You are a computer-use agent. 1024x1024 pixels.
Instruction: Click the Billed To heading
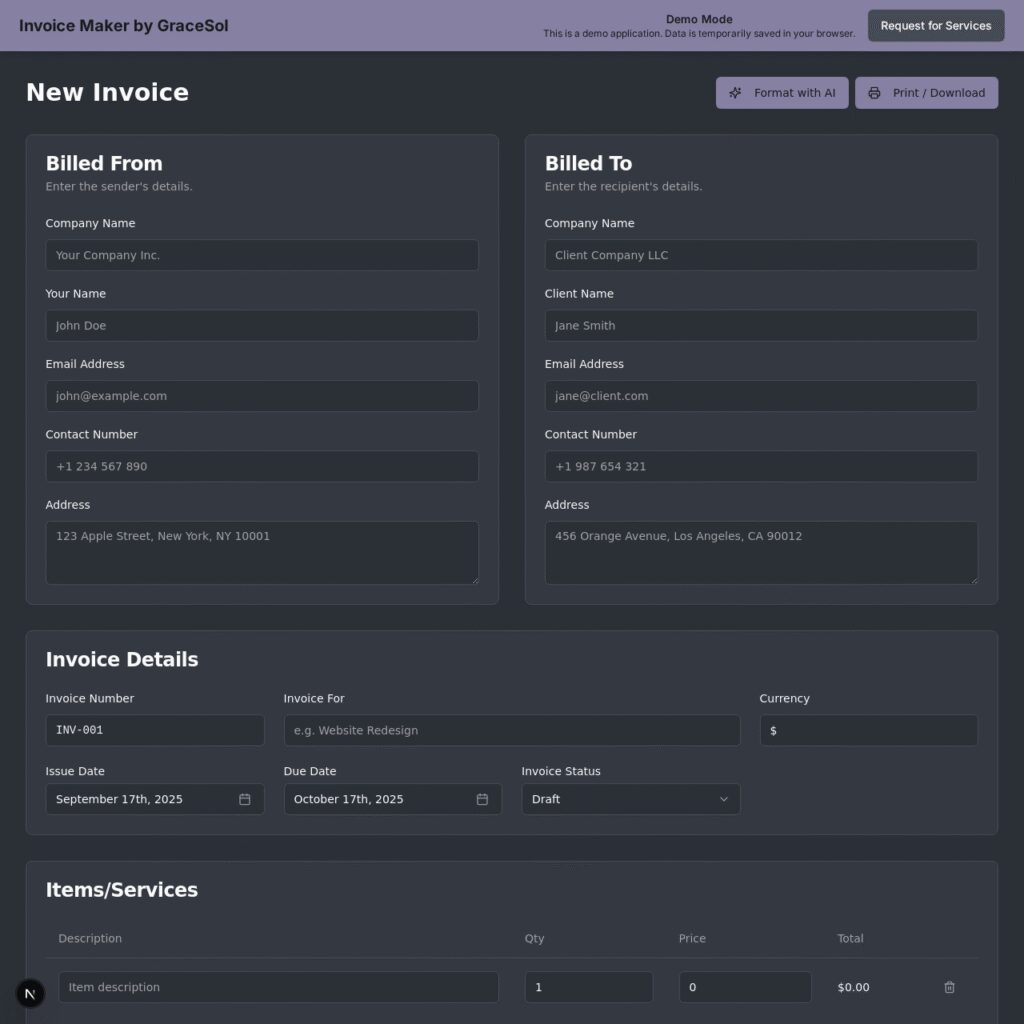coord(588,163)
